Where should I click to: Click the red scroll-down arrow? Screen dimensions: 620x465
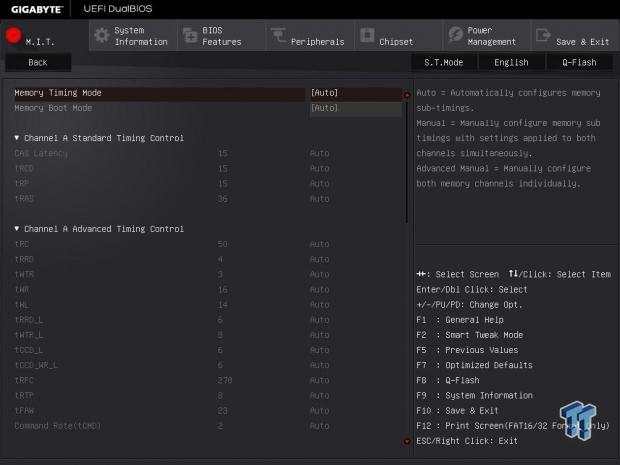click(407, 440)
